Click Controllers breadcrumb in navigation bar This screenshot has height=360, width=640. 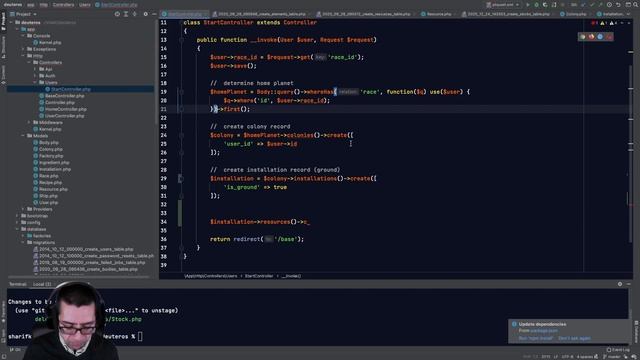point(63,4)
